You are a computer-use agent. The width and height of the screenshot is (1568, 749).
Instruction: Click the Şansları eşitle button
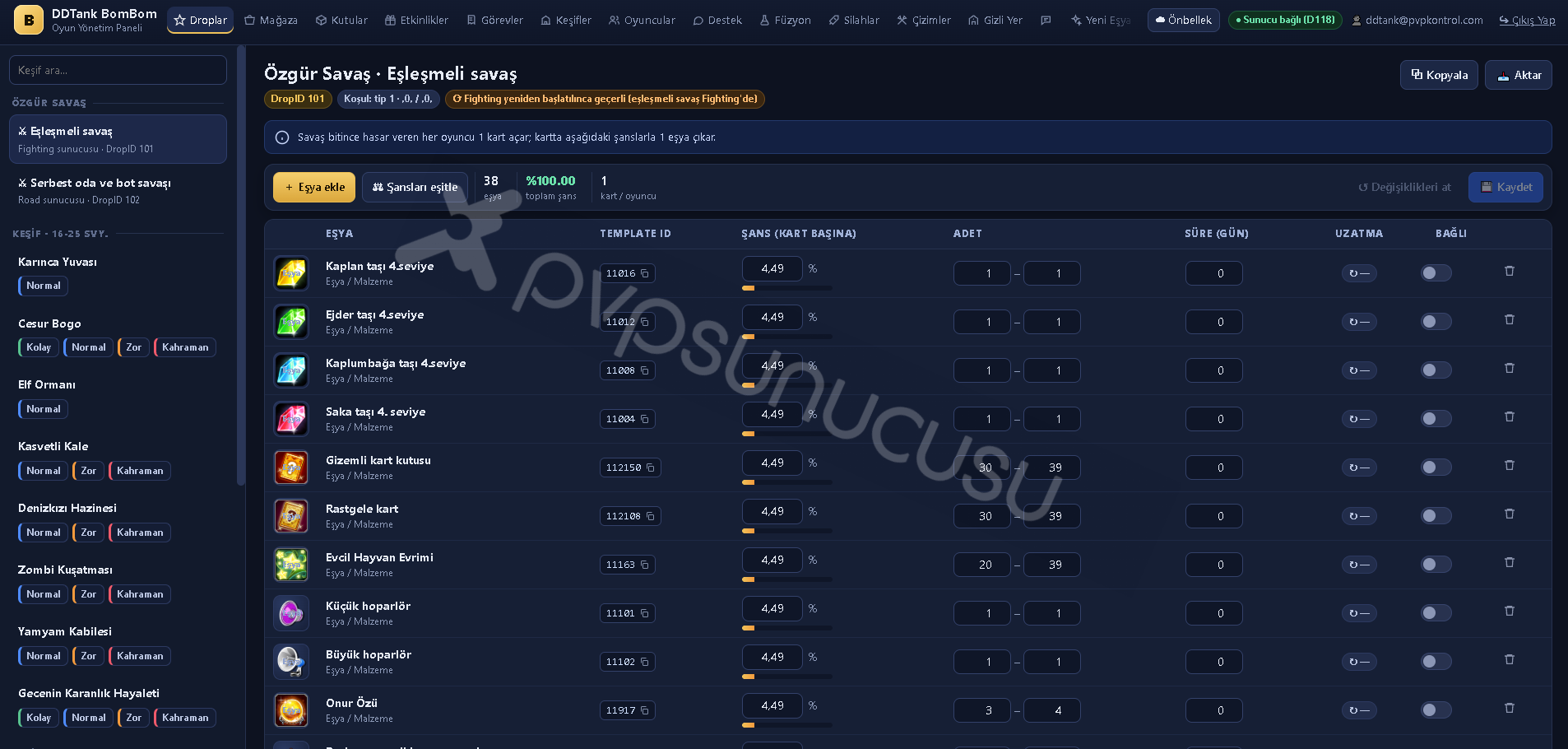(415, 188)
